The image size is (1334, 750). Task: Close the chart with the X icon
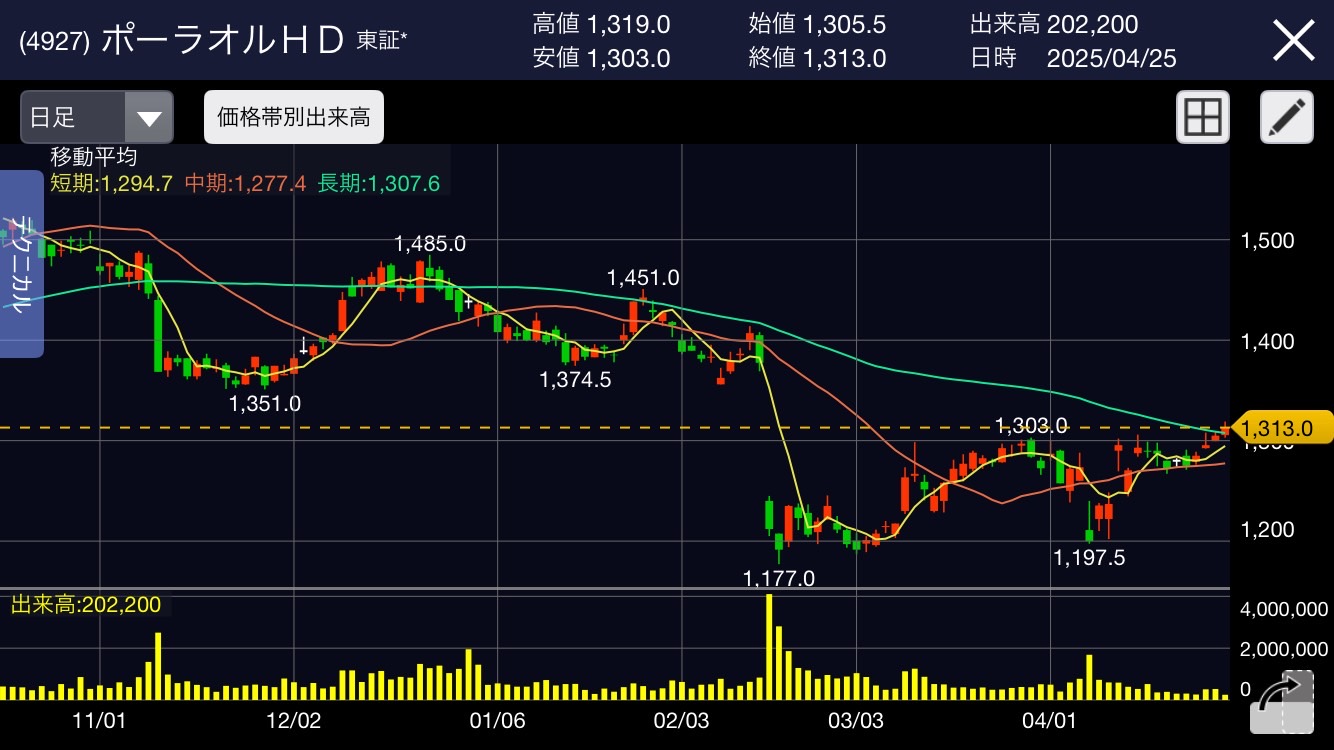click(1292, 41)
